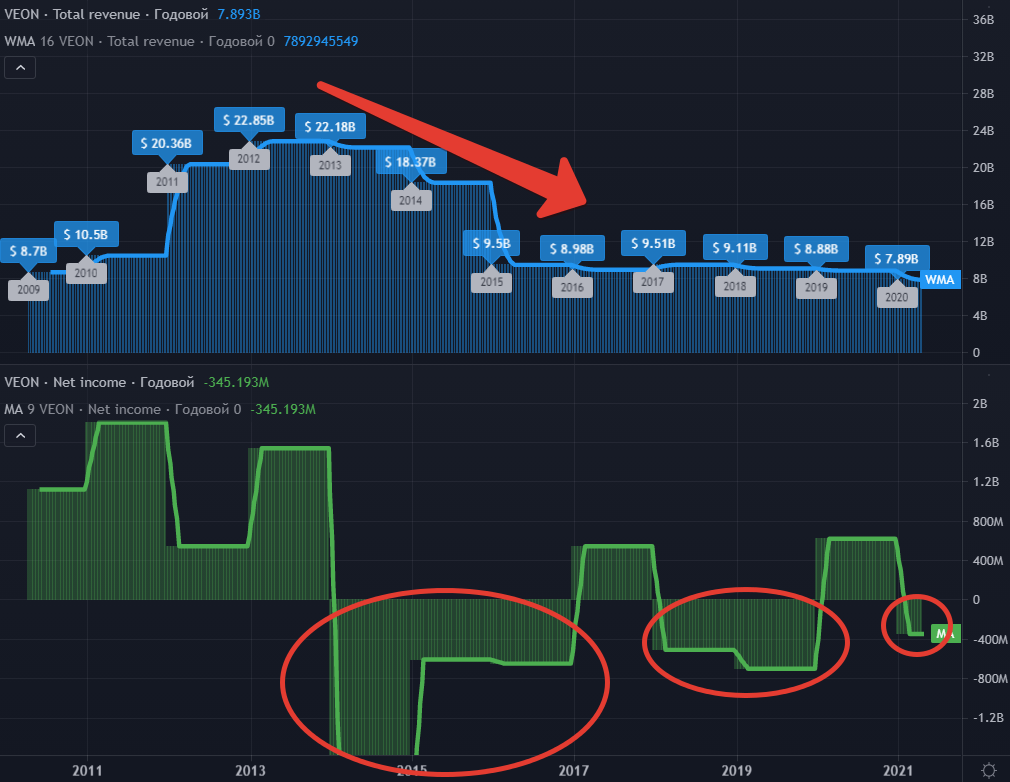Image resolution: width=1010 pixels, height=782 pixels.
Task: Click the VEON Net income legend title
Action: tap(99, 383)
